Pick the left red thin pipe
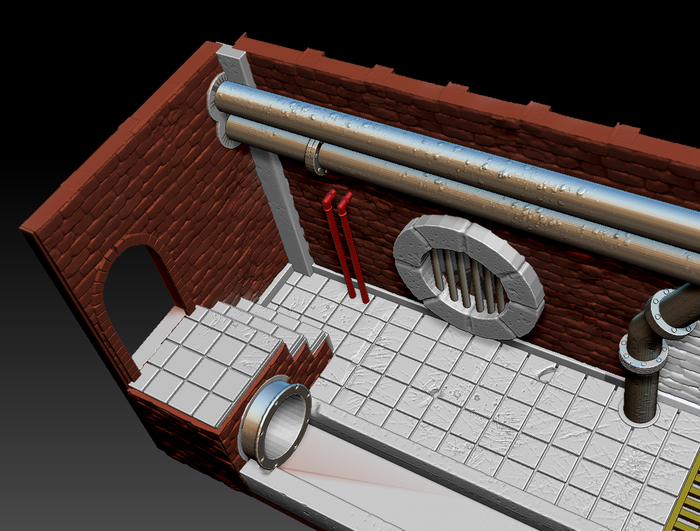Image resolution: width=700 pixels, height=531 pixels. 339,244
